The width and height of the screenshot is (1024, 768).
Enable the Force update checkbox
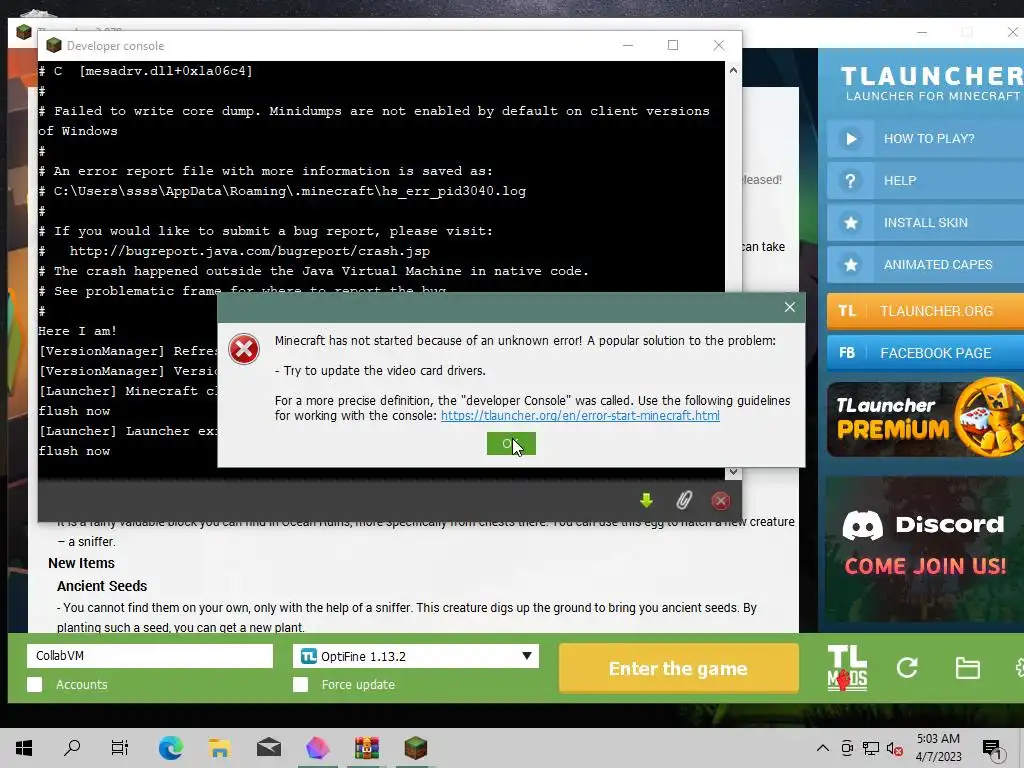point(300,684)
